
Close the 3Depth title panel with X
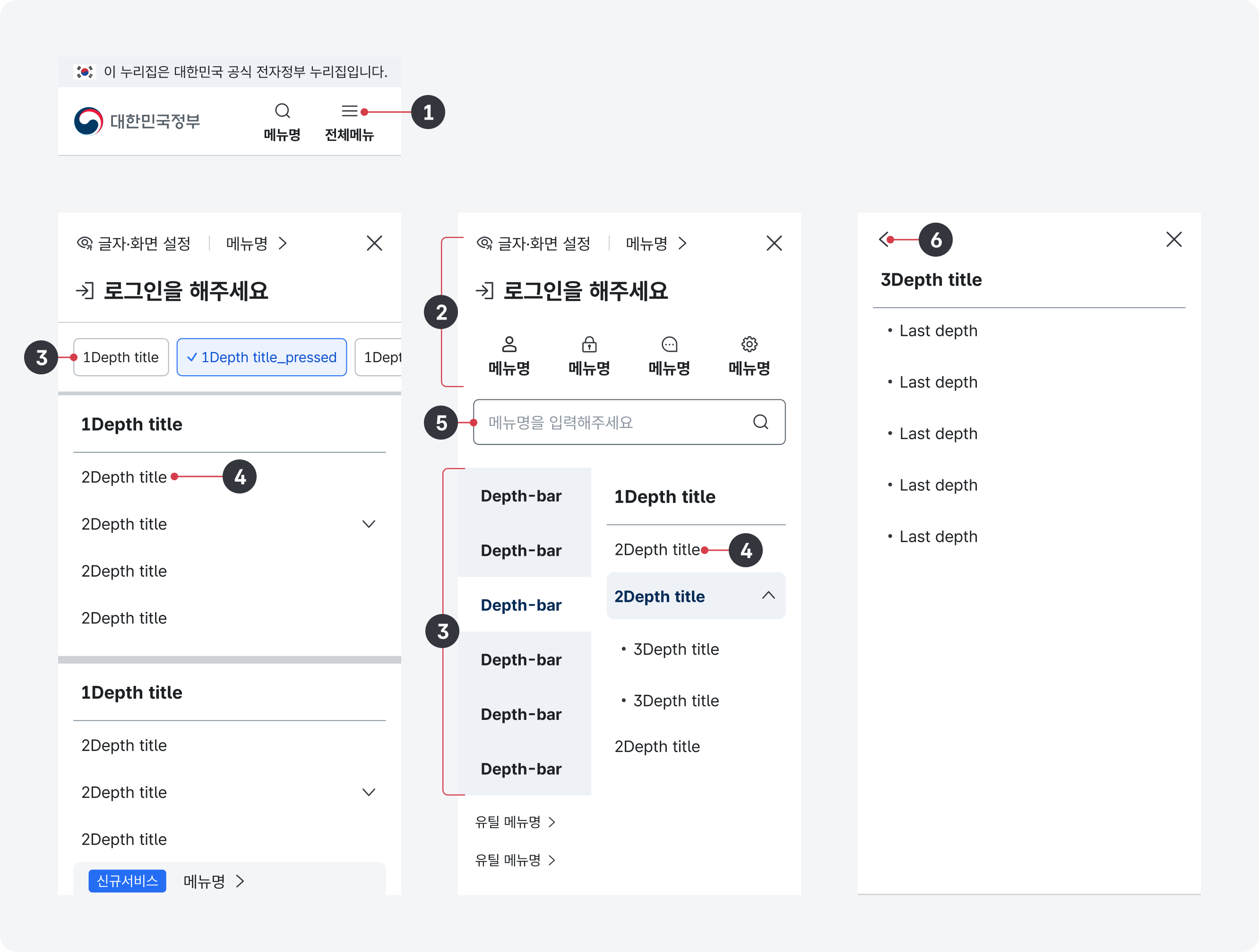pyautogui.click(x=1174, y=240)
